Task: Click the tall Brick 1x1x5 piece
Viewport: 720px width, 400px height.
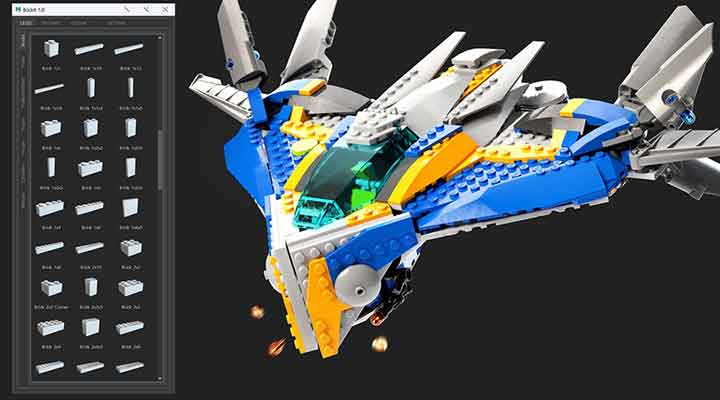Action: coord(89,88)
